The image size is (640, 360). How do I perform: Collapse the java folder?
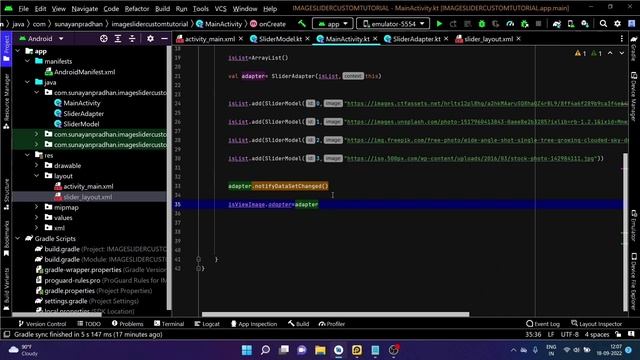click(27, 82)
